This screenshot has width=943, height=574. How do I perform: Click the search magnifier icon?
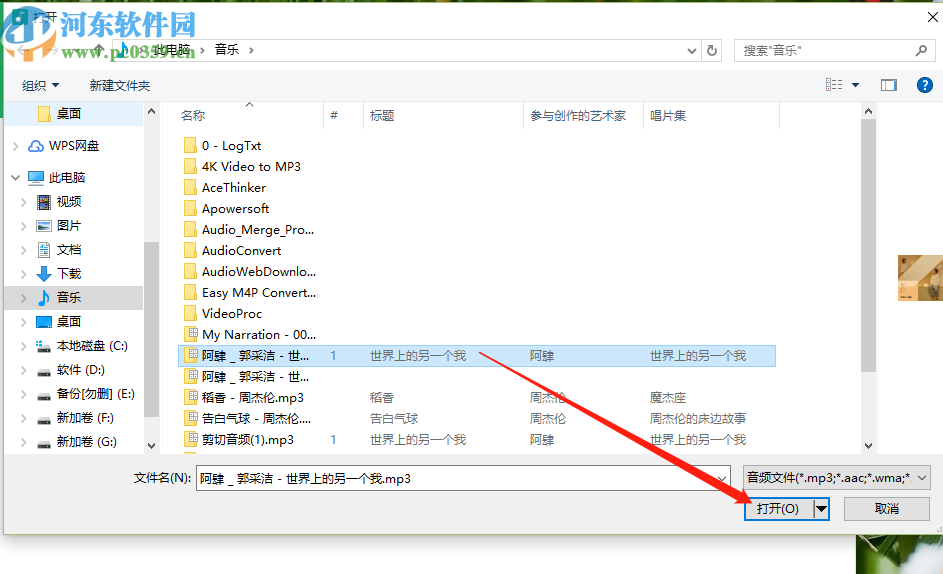(921, 51)
